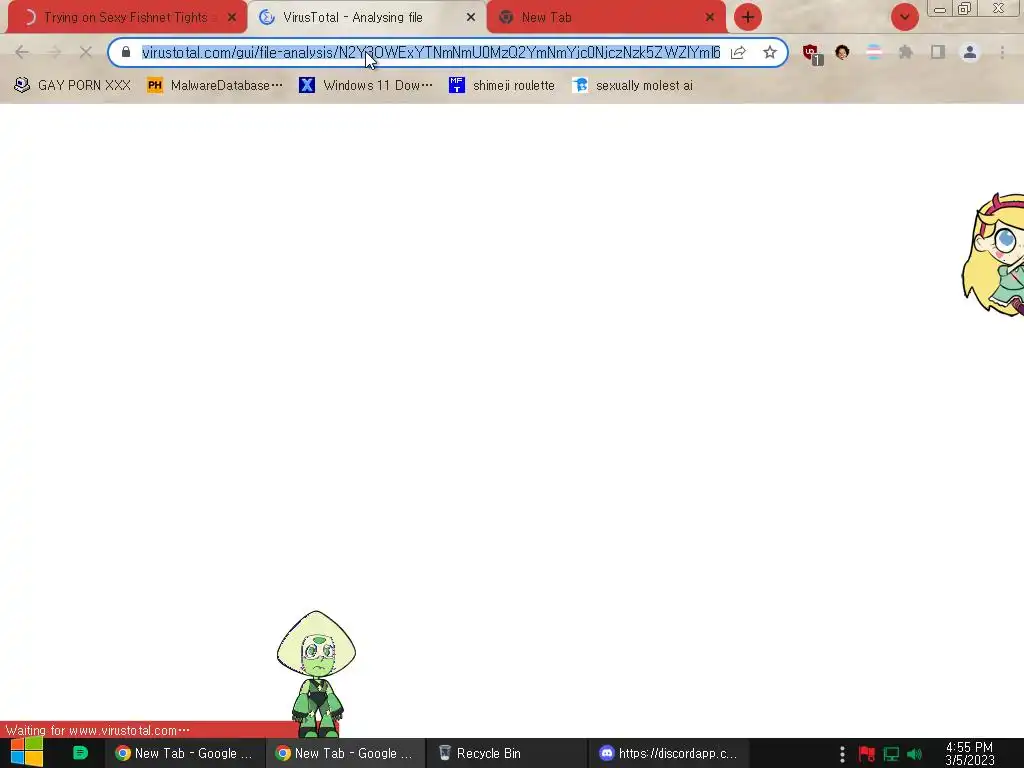
Task: Click the virustotal.com URL in address bar
Action: (x=431, y=52)
